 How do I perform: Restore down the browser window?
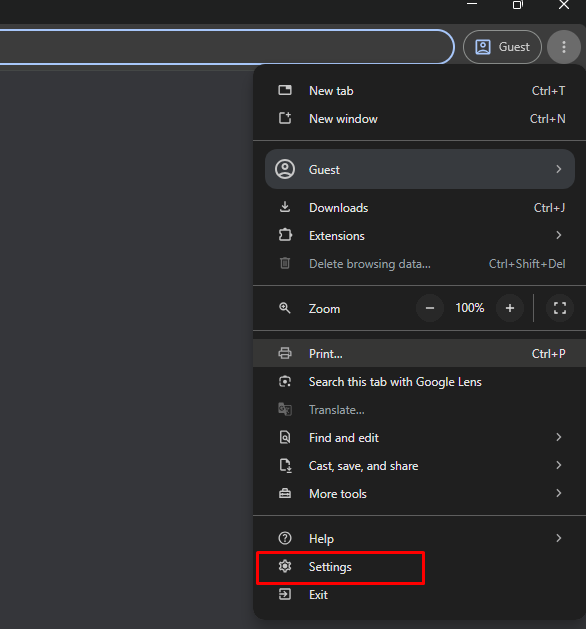click(518, 5)
